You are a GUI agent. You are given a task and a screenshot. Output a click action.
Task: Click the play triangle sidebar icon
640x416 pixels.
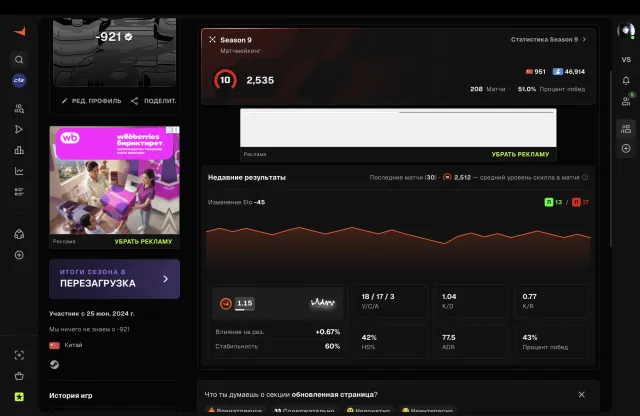[x=19, y=129]
